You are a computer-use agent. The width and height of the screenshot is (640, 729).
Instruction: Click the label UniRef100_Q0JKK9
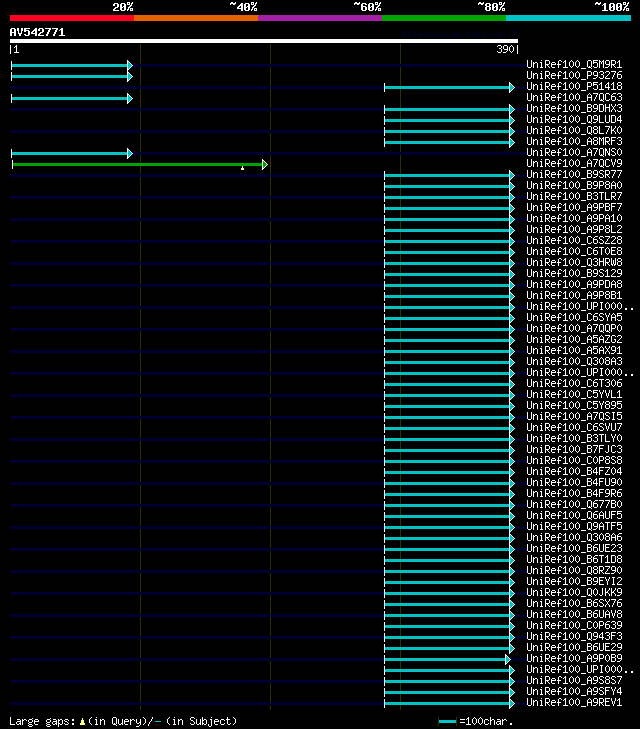pos(574,592)
